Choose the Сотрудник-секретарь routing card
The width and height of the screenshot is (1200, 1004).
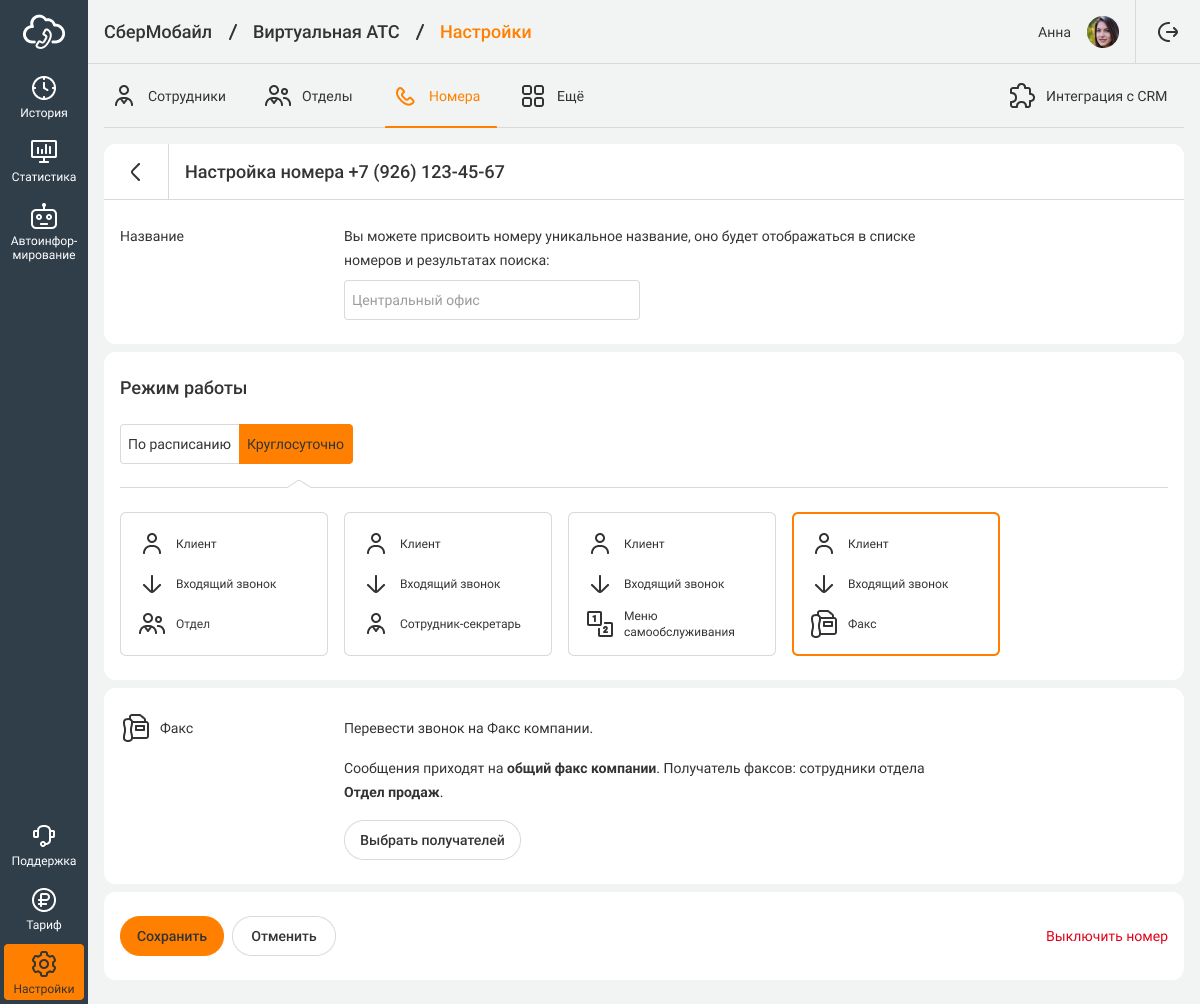pos(448,584)
